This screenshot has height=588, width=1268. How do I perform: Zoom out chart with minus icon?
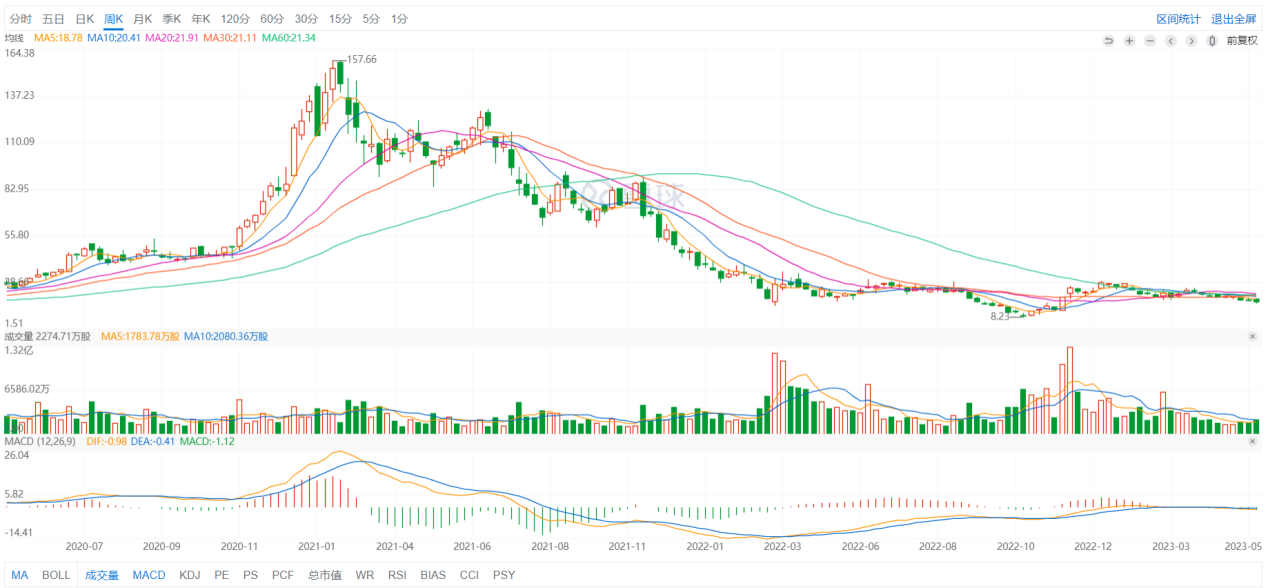(1150, 40)
